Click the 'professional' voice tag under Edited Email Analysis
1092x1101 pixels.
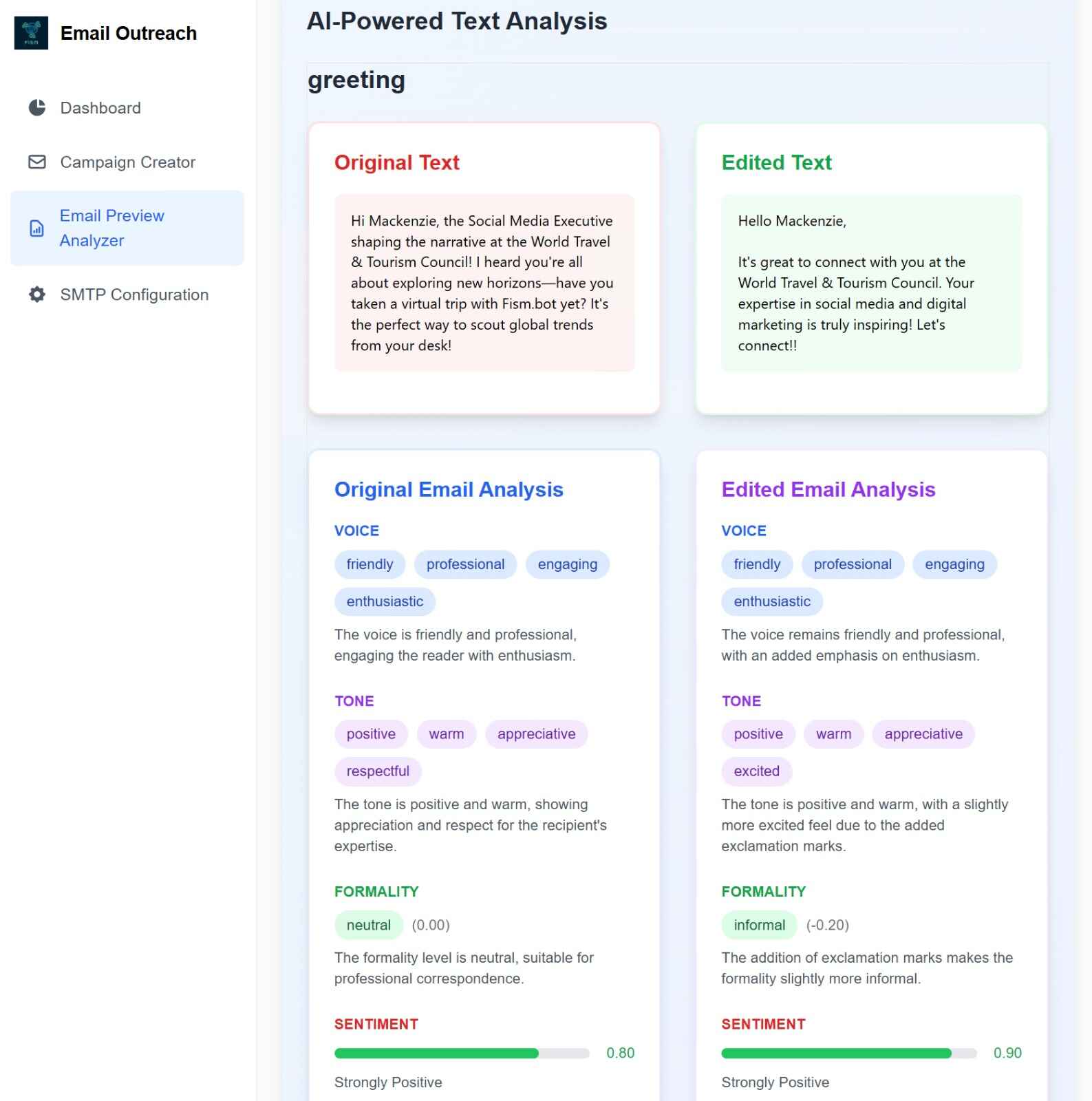(x=852, y=564)
